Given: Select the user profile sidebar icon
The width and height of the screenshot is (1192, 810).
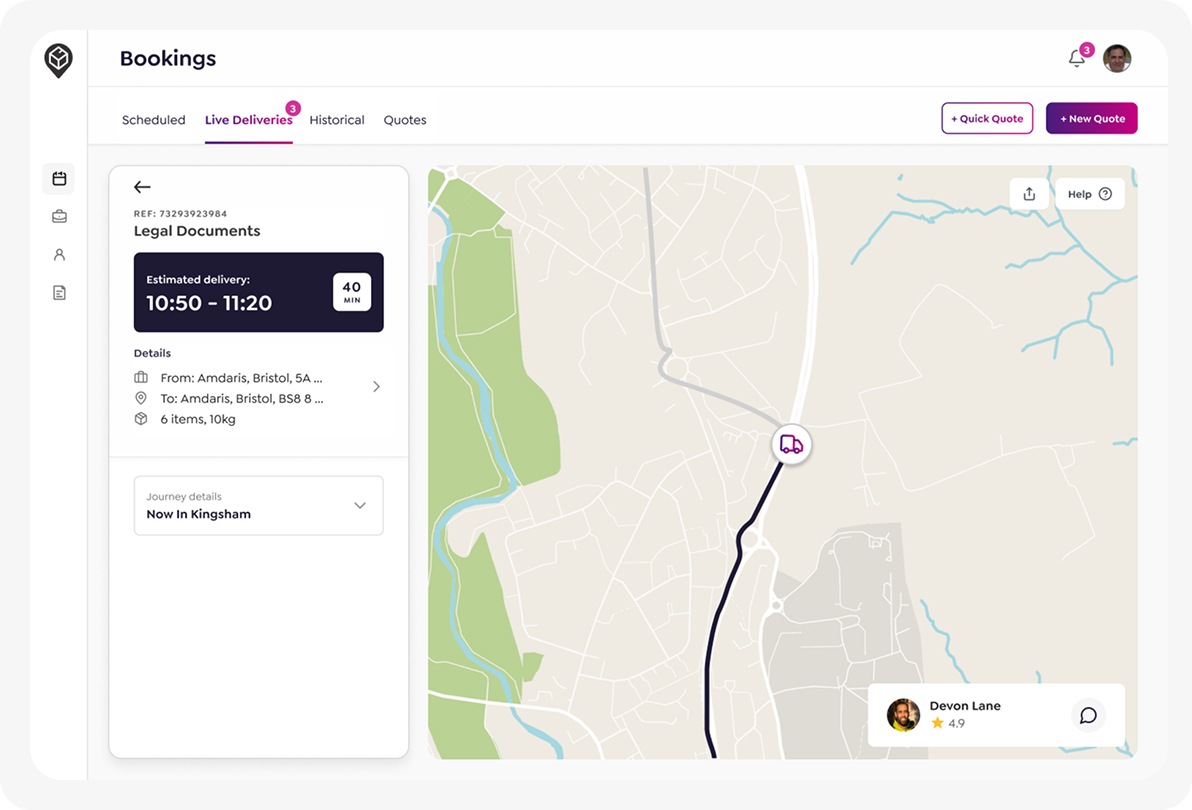Looking at the screenshot, I should (x=59, y=255).
